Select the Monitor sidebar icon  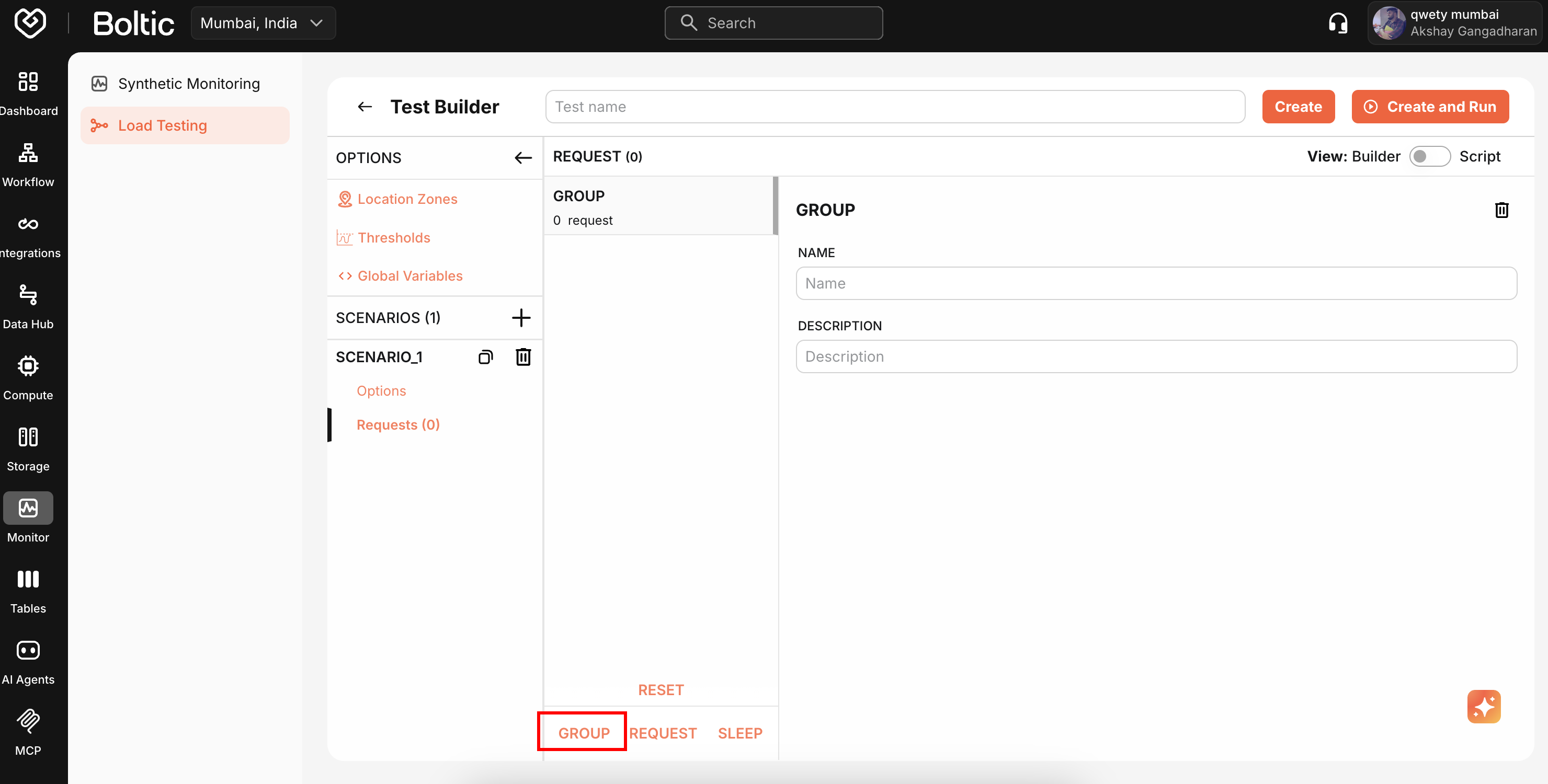[28, 515]
